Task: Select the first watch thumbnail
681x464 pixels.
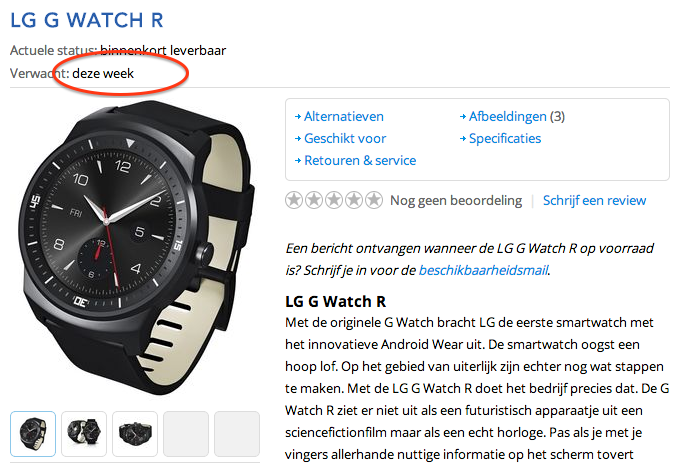Action: (x=33, y=434)
